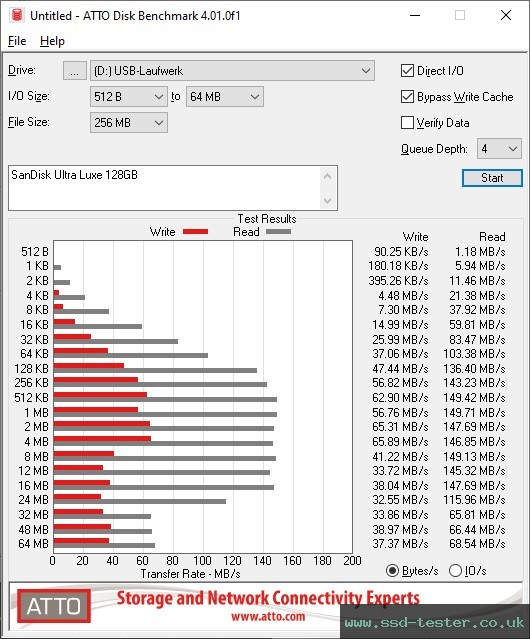The image size is (530, 639).
Task: Click the 149.71 MB/s read value
Action: point(474,413)
